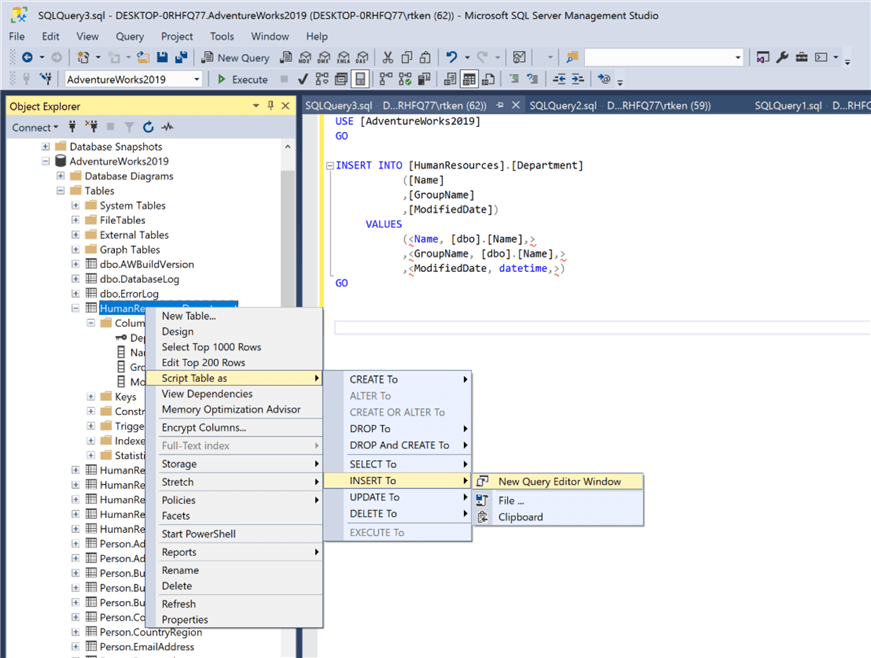The height and width of the screenshot is (658, 871).
Task: Open the Find toolbar combo box dropdown
Action: [738, 57]
